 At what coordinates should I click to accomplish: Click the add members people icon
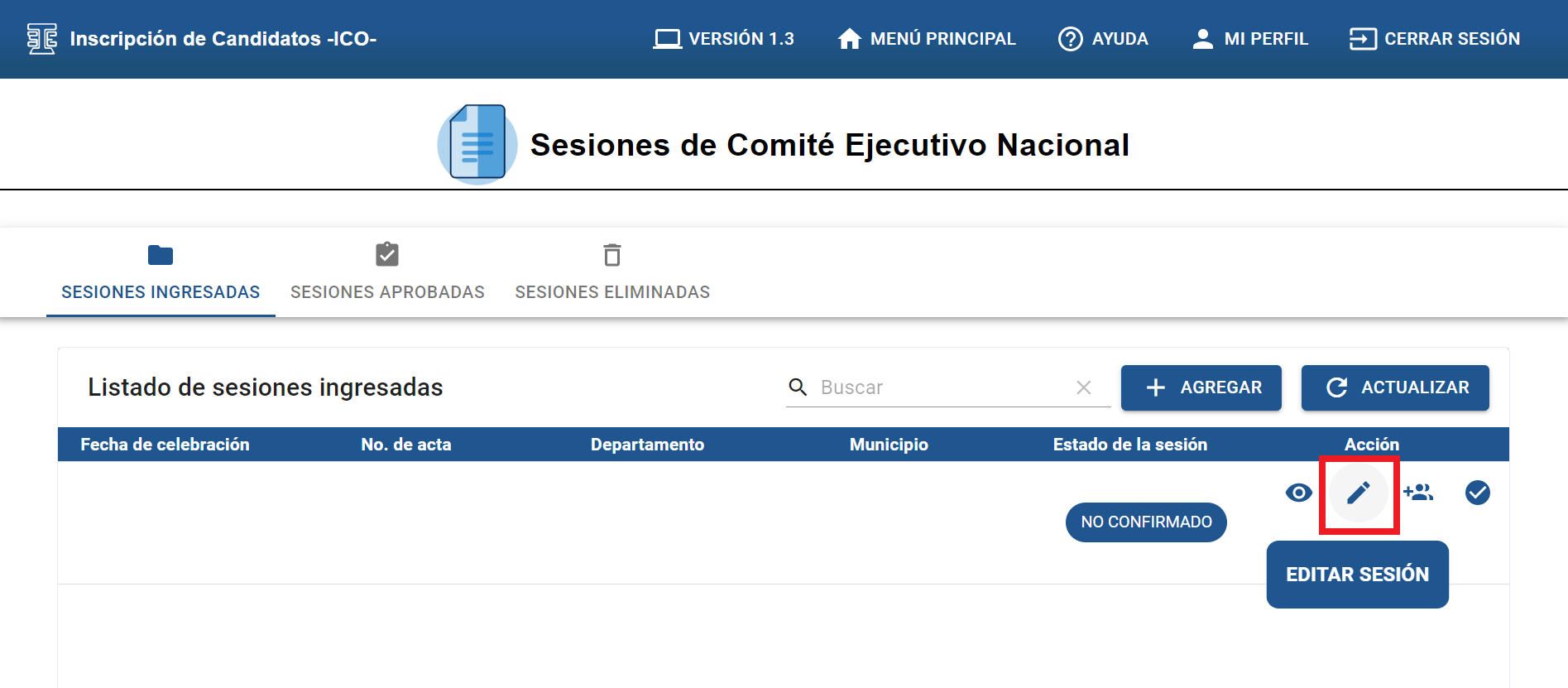tap(1418, 493)
